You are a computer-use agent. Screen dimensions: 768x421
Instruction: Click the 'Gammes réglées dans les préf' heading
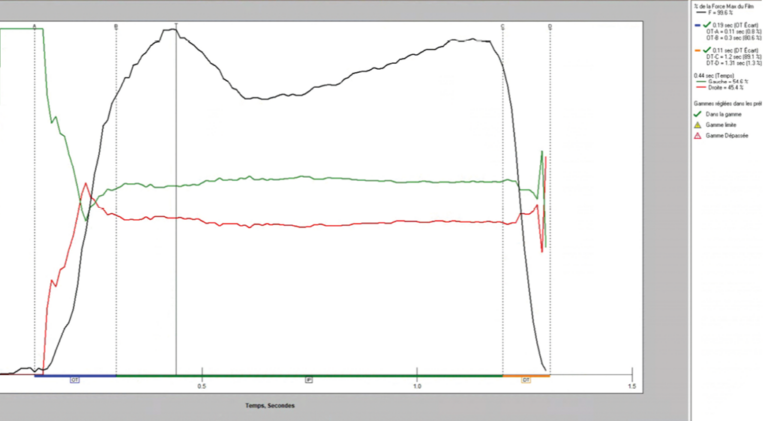click(x=728, y=104)
